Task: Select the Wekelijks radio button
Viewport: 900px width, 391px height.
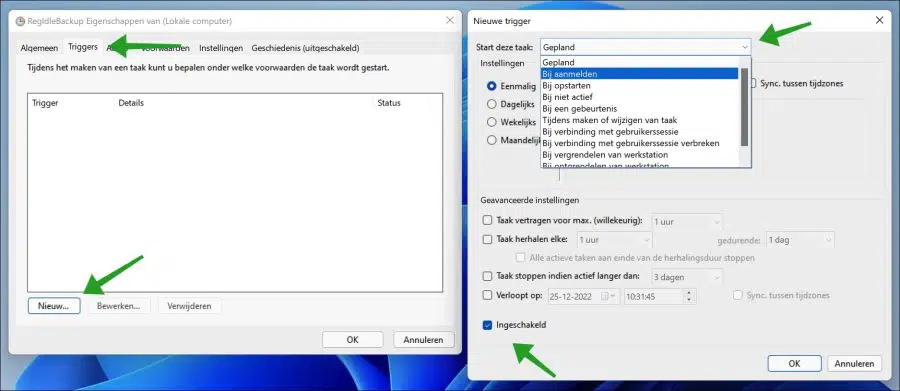Action: point(491,122)
